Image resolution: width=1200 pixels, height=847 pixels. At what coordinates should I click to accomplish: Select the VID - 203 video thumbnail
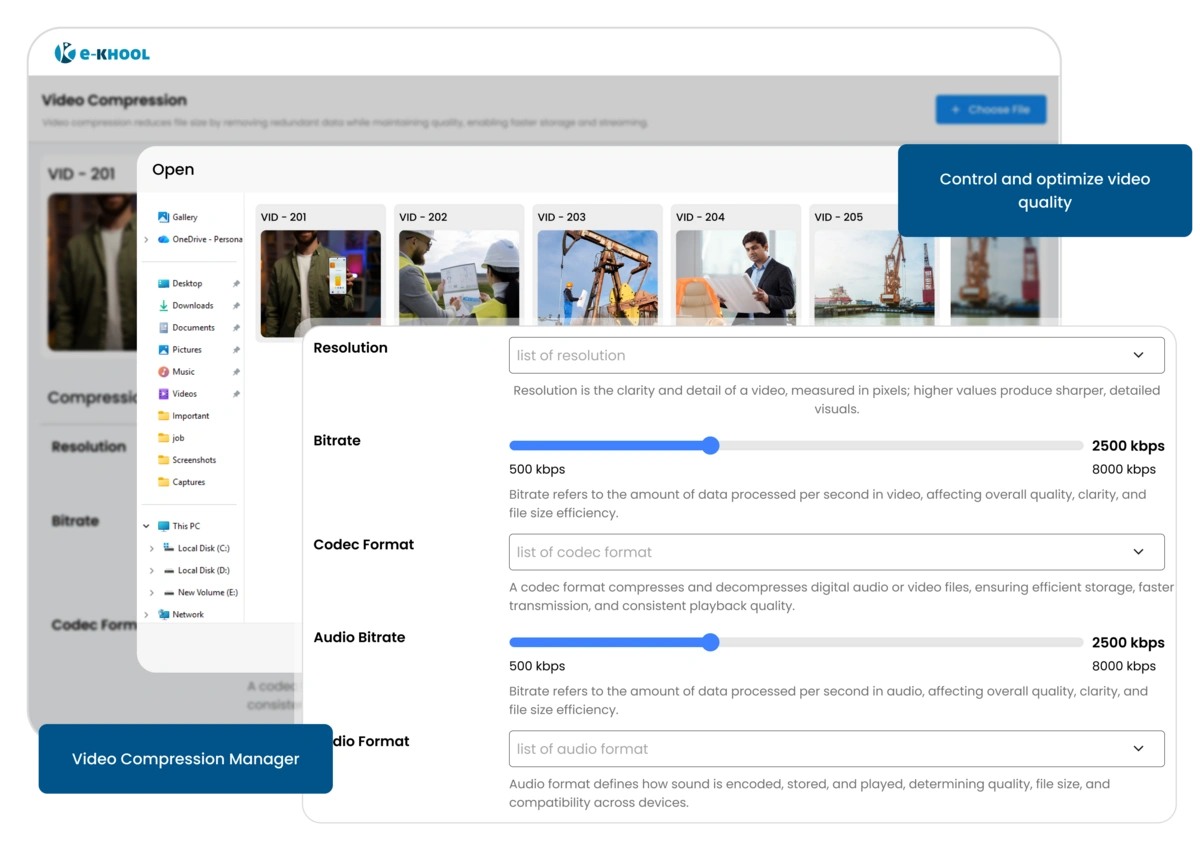597,275
